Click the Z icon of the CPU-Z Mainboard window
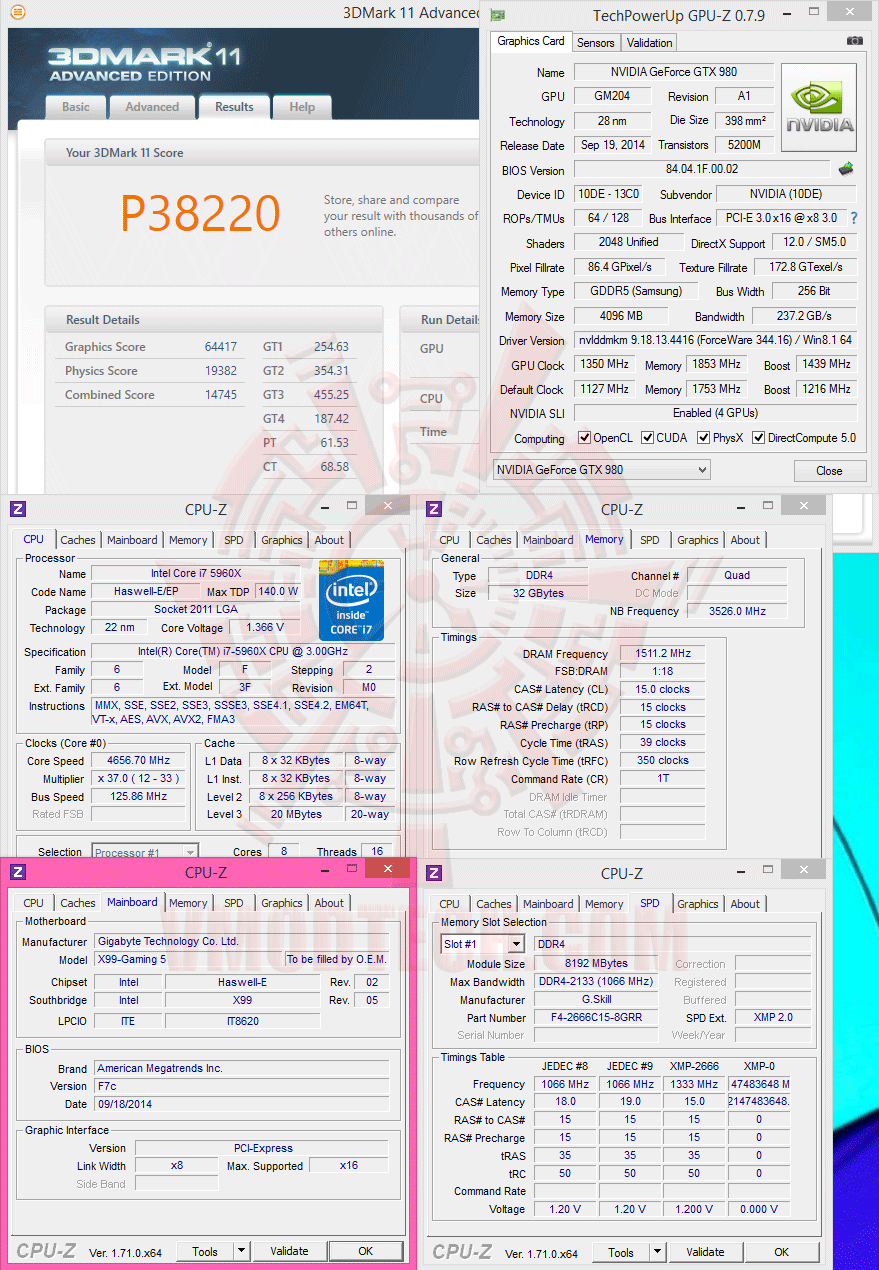Viewport: 879px width, 1270px height. (x=18, y=872)
